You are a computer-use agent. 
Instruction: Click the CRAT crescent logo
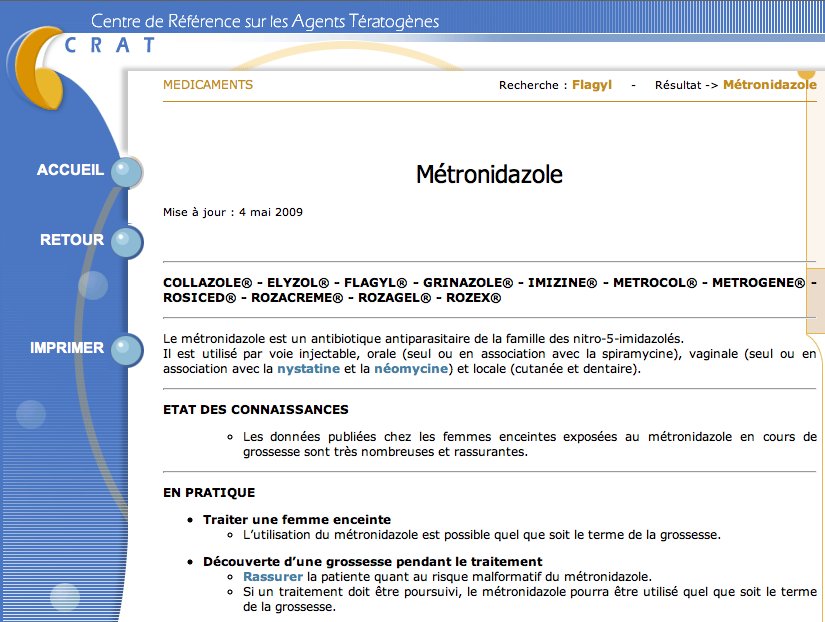coord(39,68)
